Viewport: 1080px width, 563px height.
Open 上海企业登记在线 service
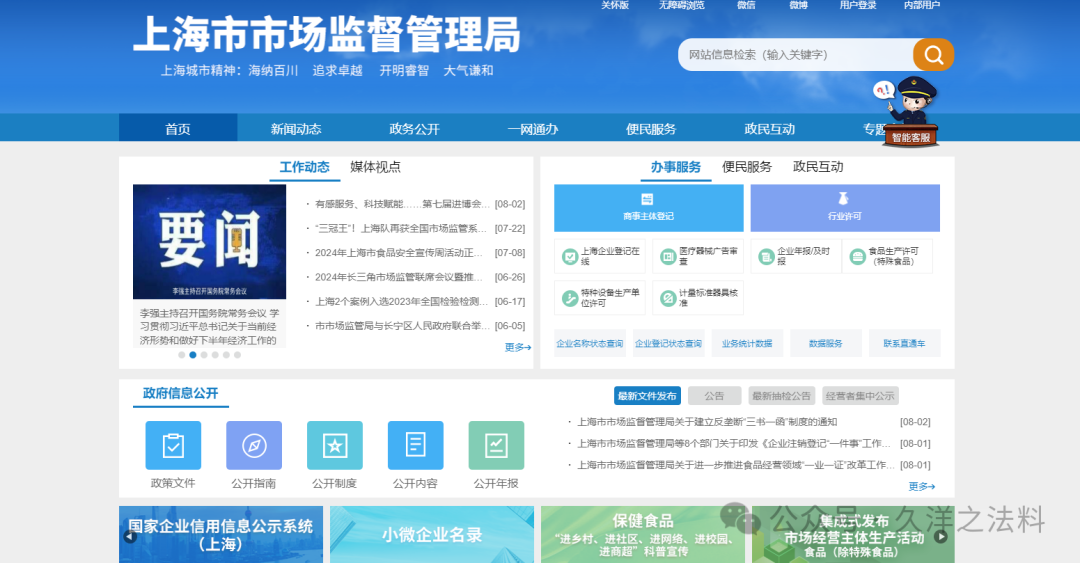tap(601, 257)
